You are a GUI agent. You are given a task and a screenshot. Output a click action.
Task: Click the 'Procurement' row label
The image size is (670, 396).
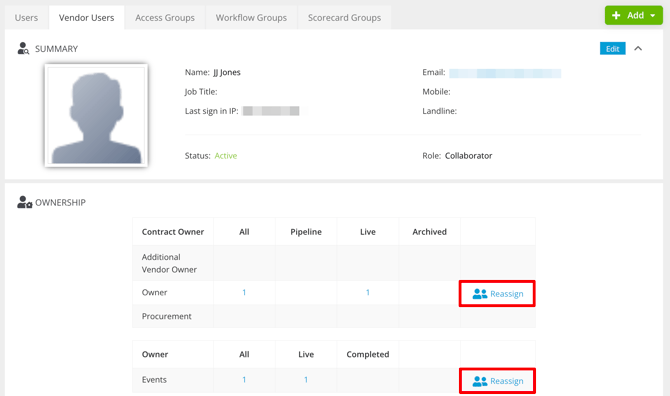click(x=167, y=317)
